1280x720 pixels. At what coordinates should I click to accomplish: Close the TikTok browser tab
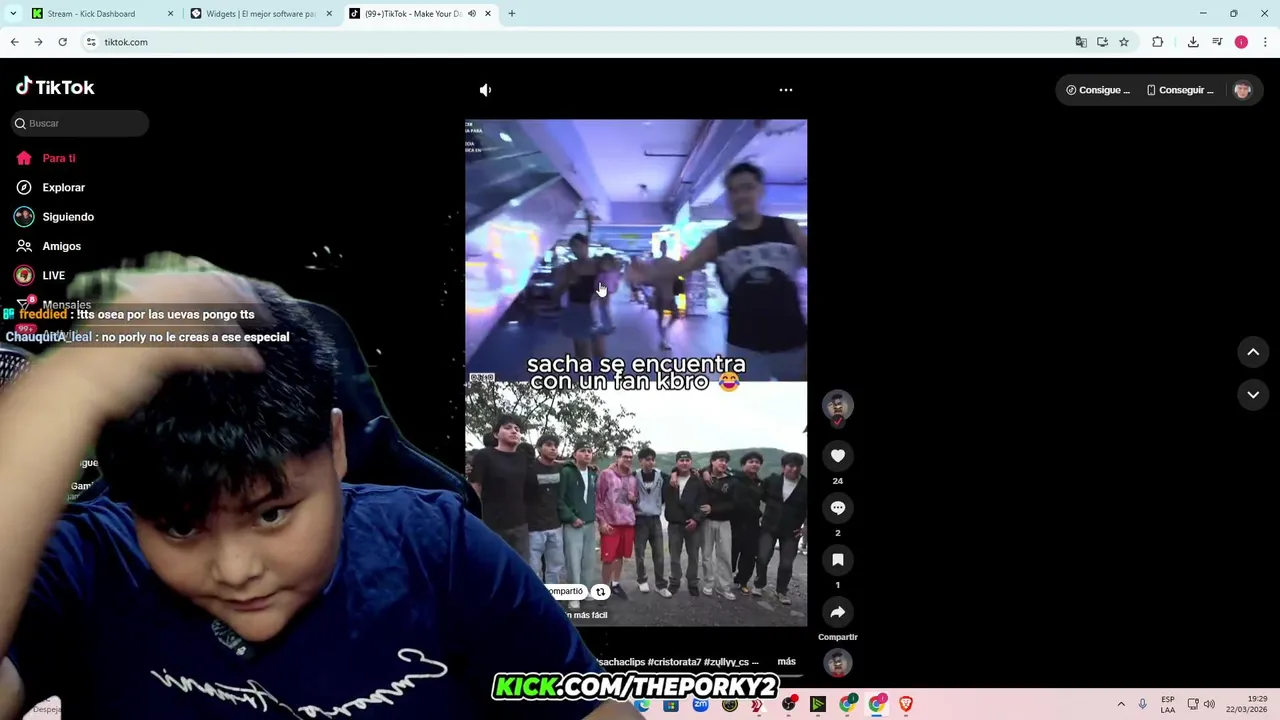(x=488, y=14)
